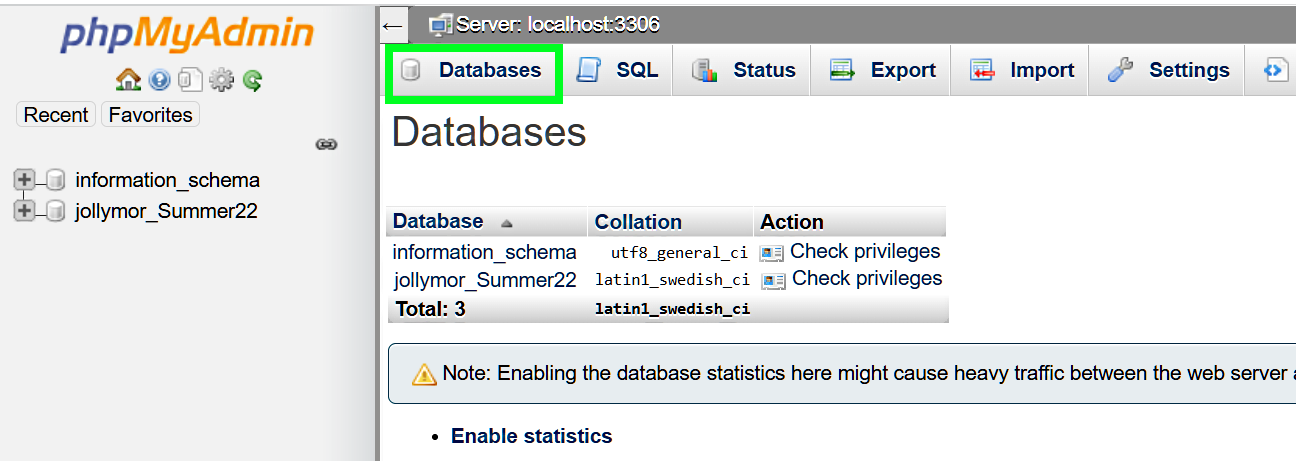
Task: Expand the jollymor_Summer22 tree node
Action: (24, 211)
